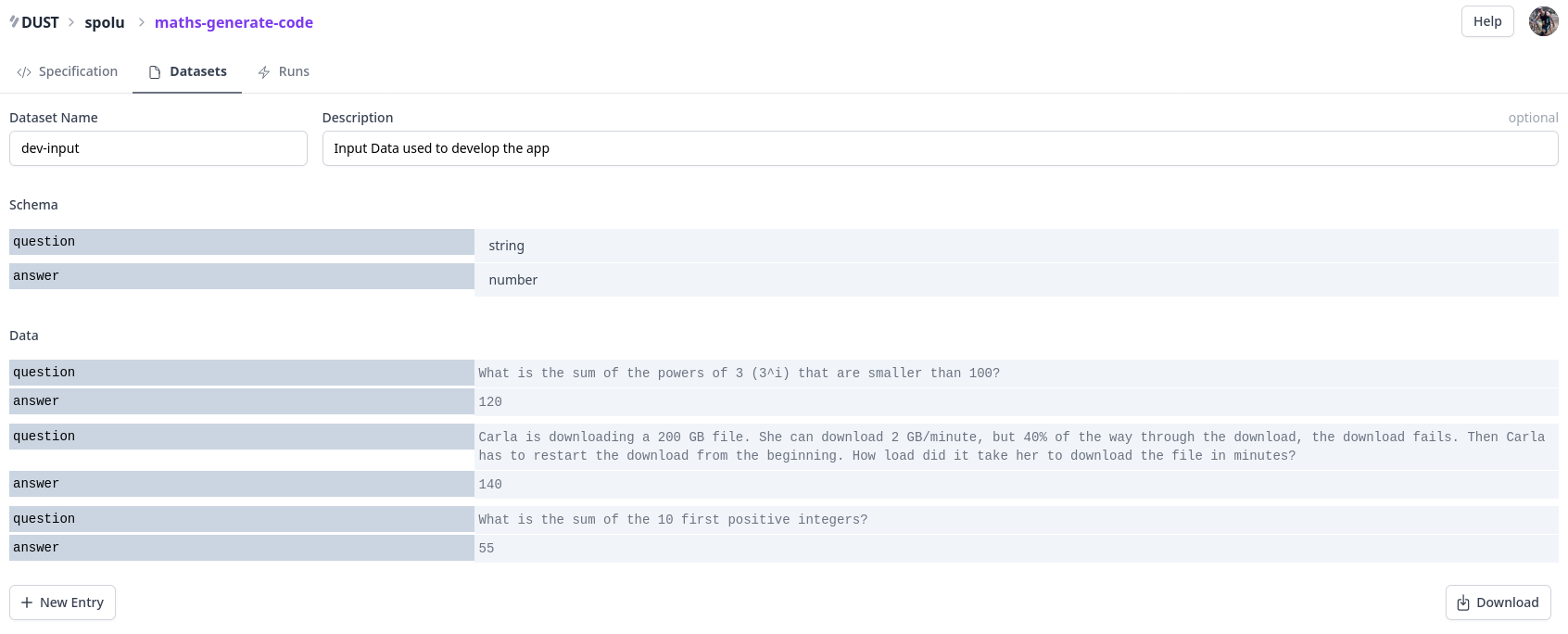Click the Specification code brackets icon
This screenshot has width=1568, height=634.
tap(24, 72)
